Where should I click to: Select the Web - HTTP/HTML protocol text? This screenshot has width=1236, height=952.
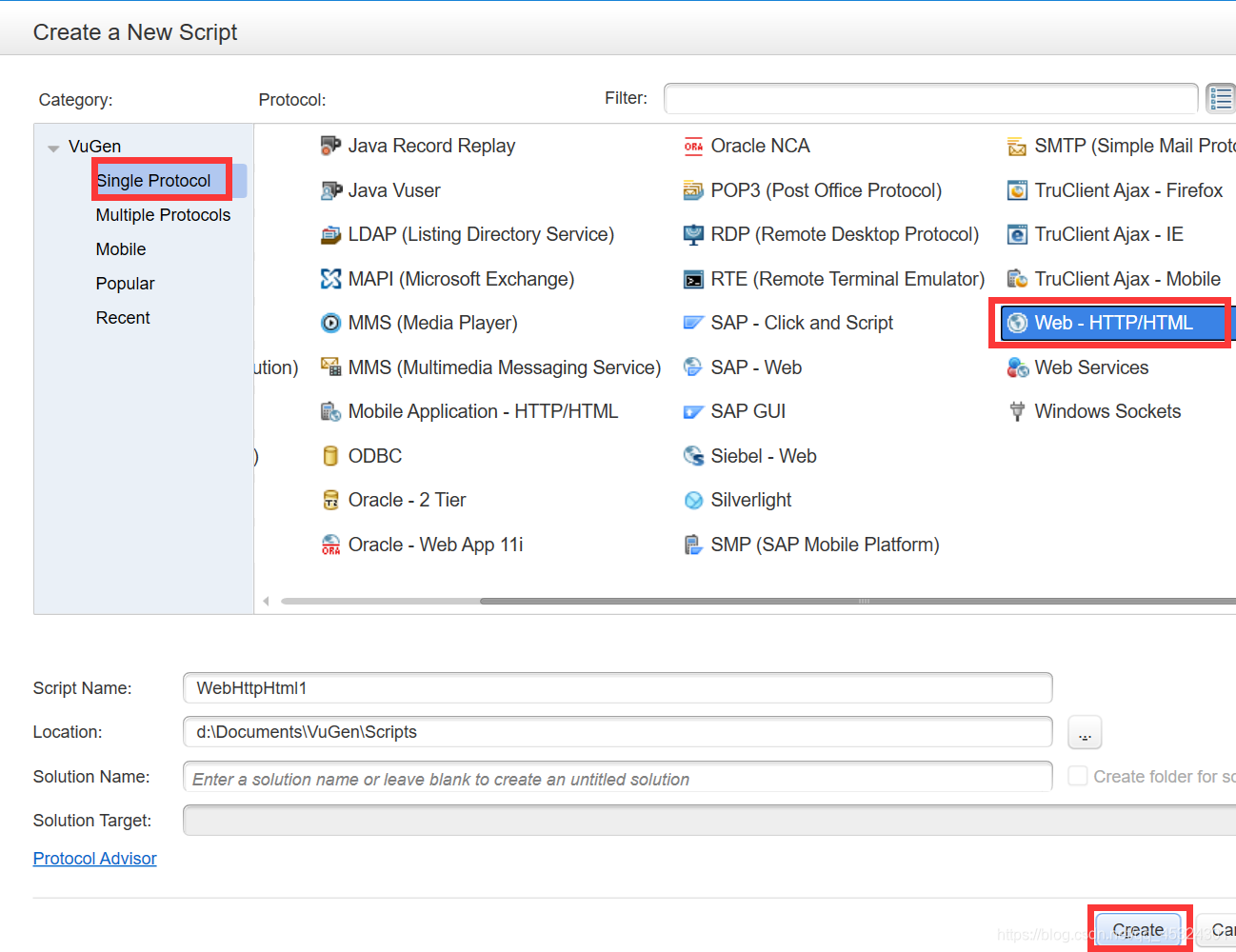coord(1113,323)
